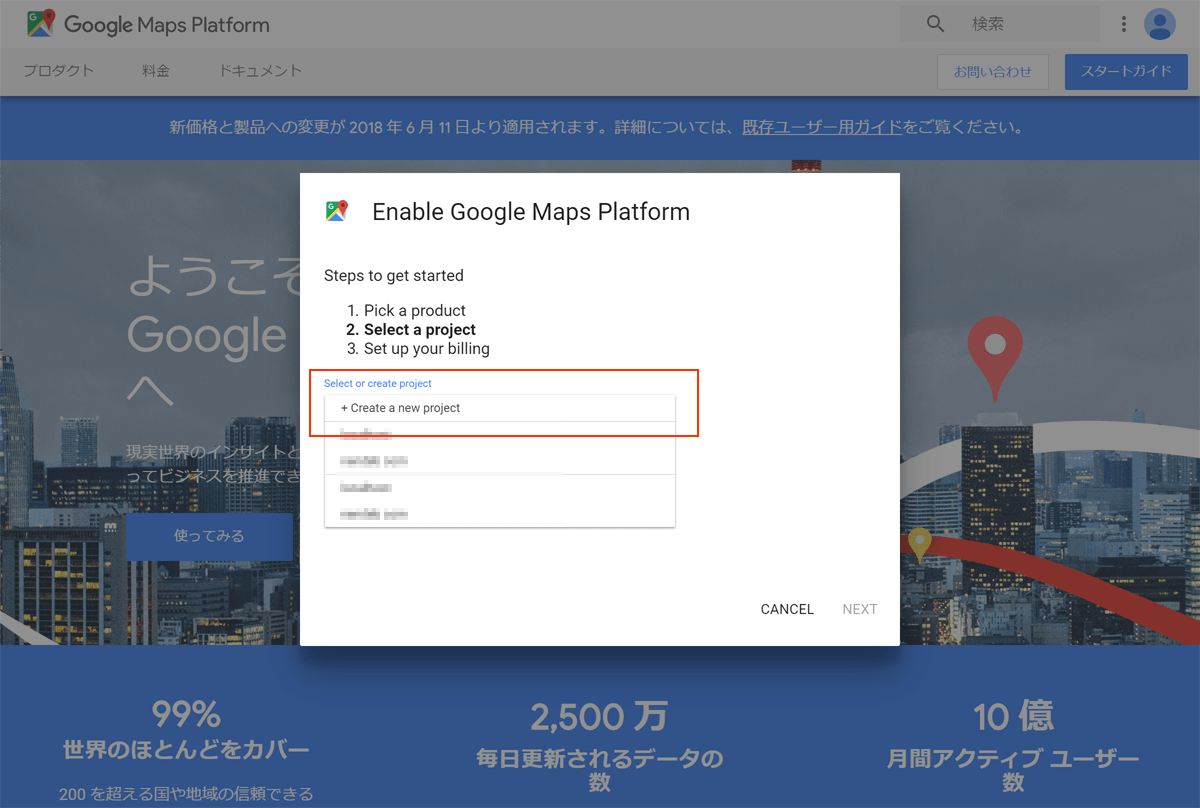Click the 月間アクティブ ユーザー数 caption

point(1013,770)
